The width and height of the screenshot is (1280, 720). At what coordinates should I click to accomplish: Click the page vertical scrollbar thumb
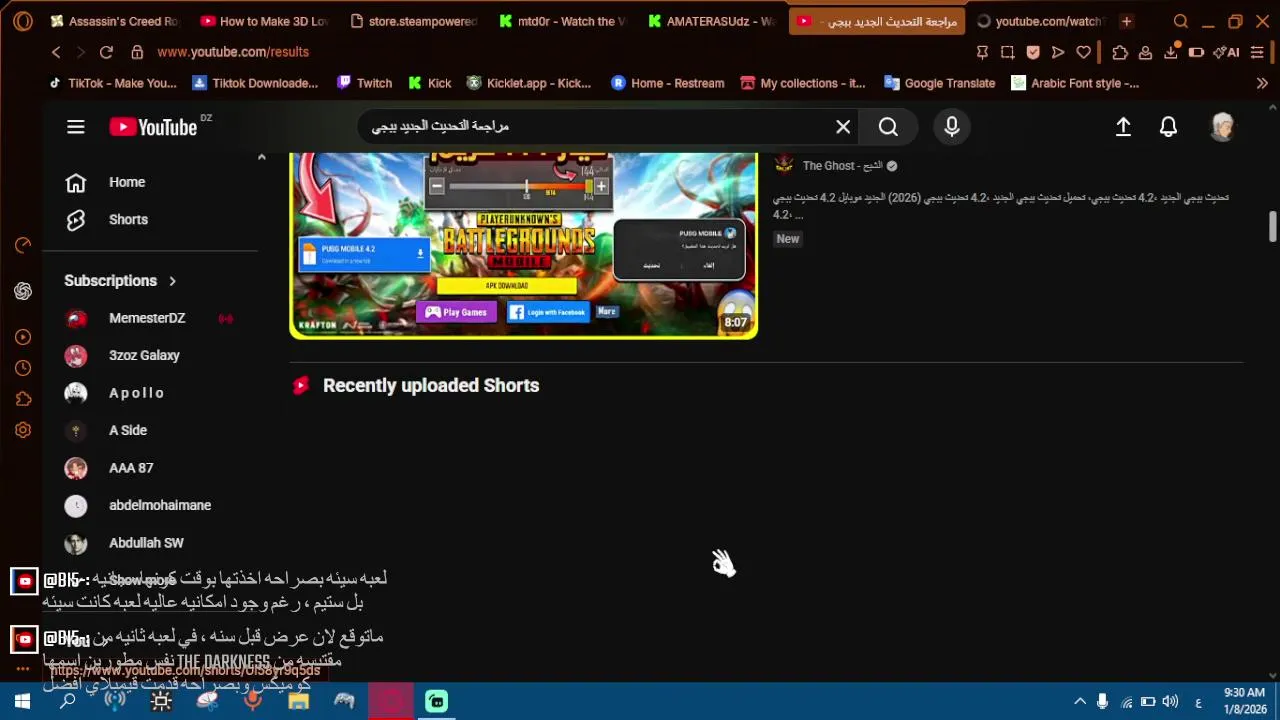[1272, 226]
